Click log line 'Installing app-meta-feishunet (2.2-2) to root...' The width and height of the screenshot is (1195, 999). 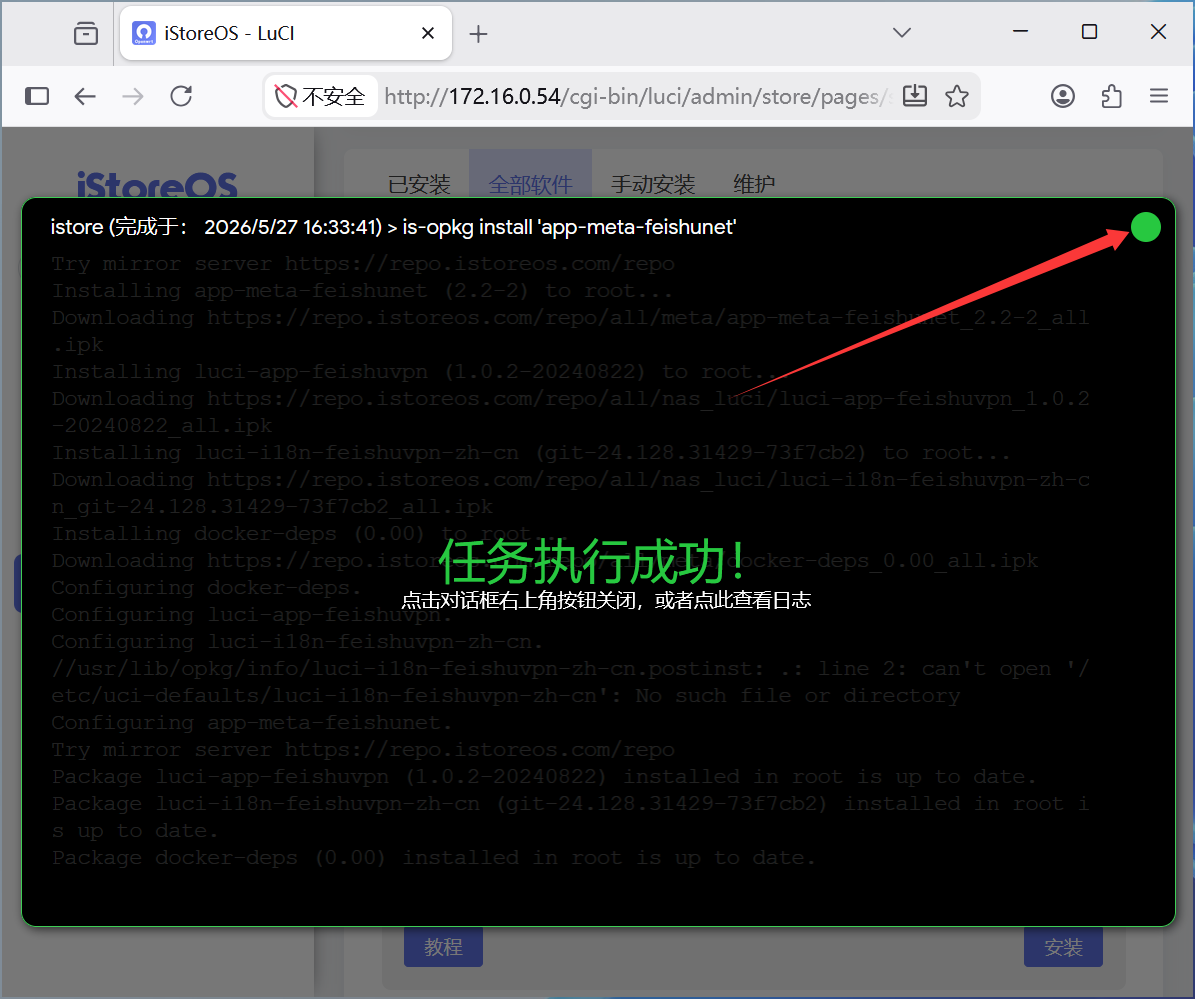(x=362, y=290)
